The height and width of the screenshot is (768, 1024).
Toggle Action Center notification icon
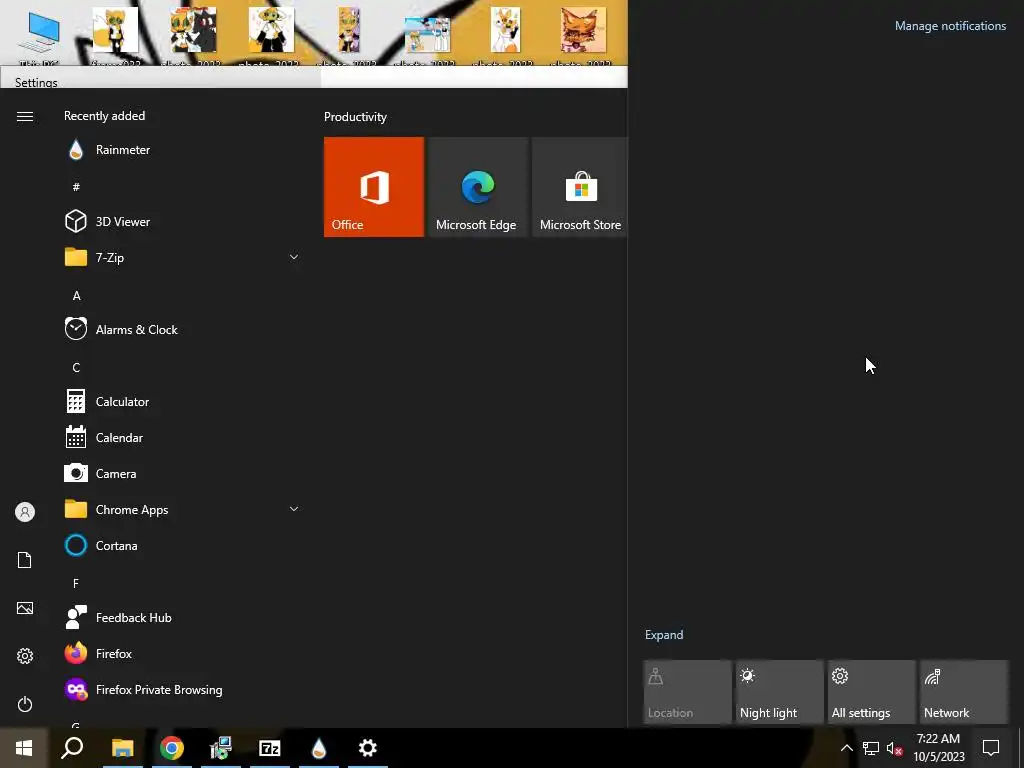[x=991, y=748]
